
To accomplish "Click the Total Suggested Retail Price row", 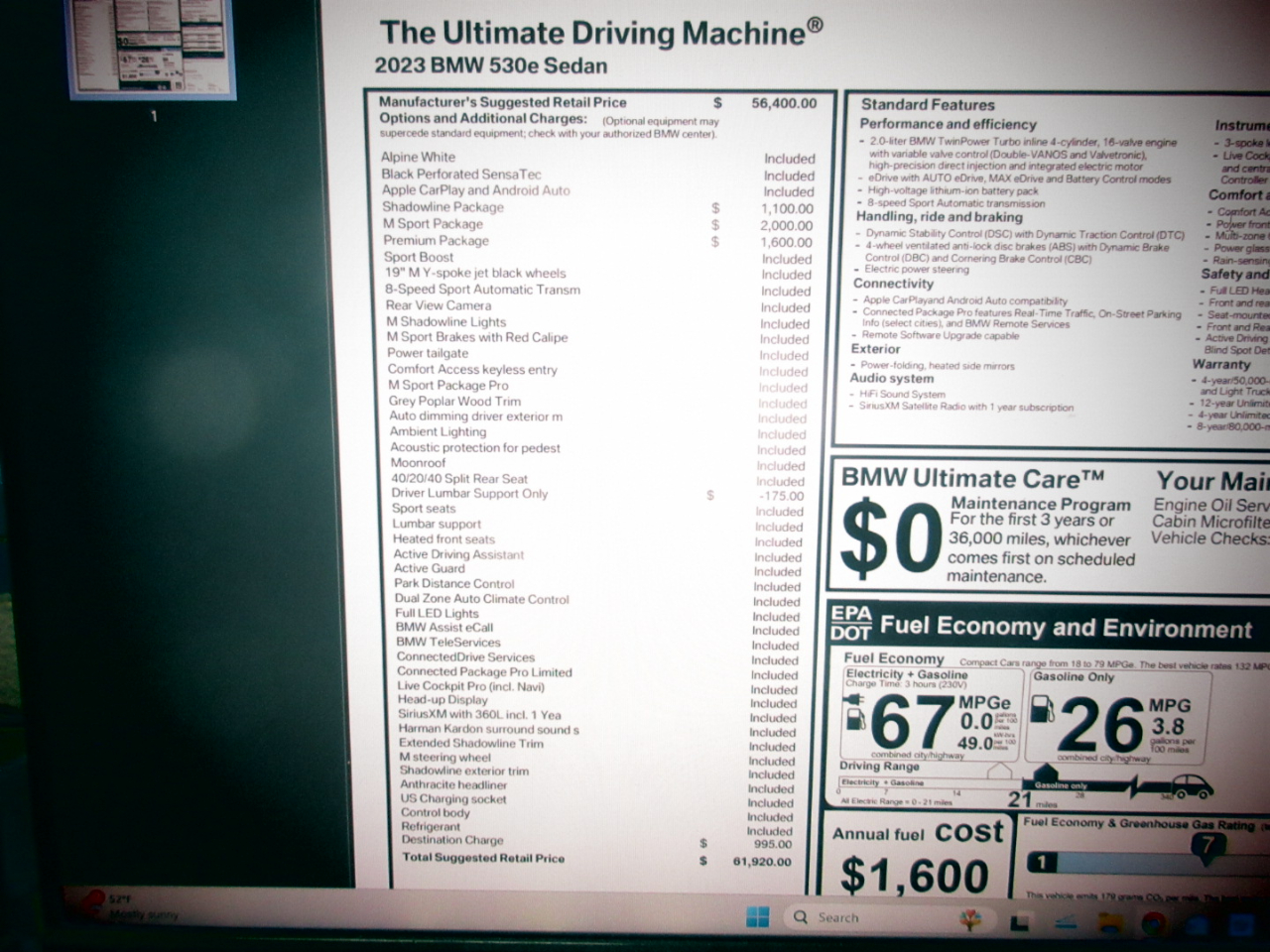I will (x=483, y=858).
